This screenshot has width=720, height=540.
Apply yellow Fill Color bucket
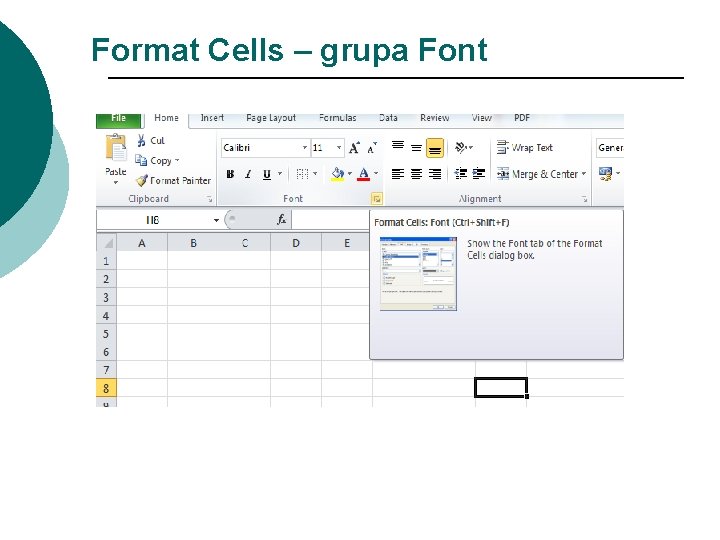tap(338, 174)
